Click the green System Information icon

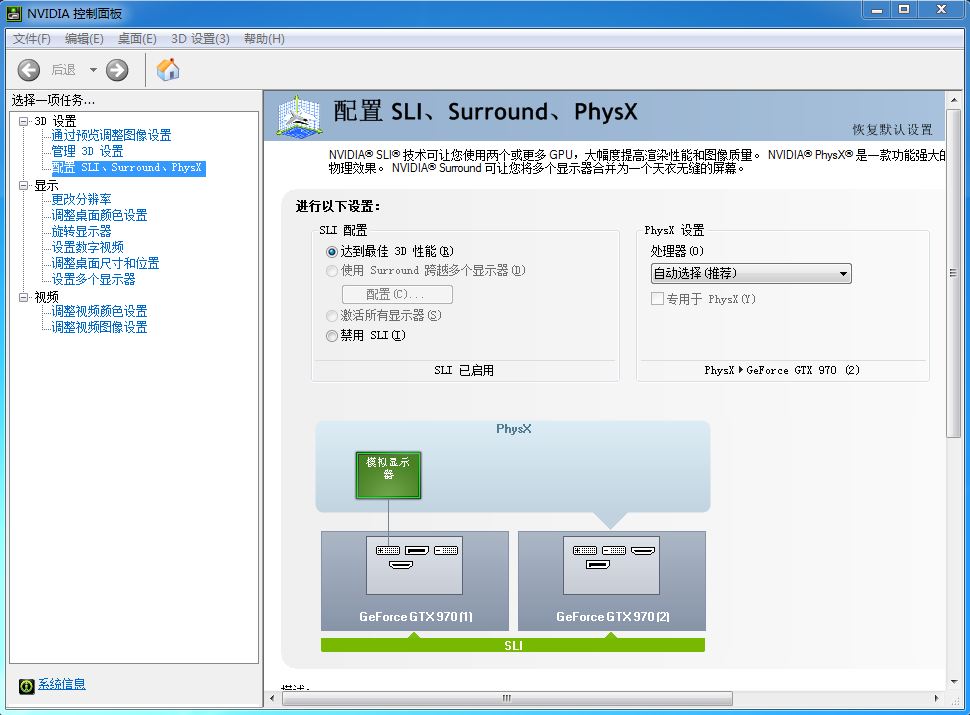click(27, 685)
